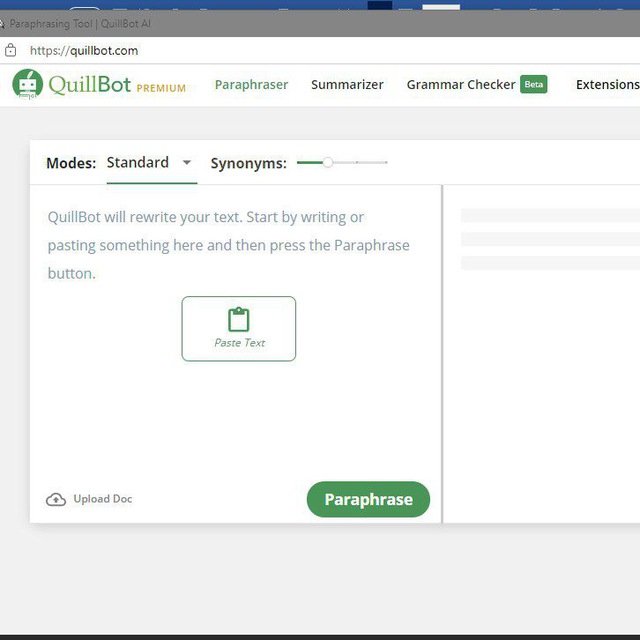Select the Paraphrasing Tool browser tab title
The width and height of the screenshot is (640, 640).
(x=80, y=24)
